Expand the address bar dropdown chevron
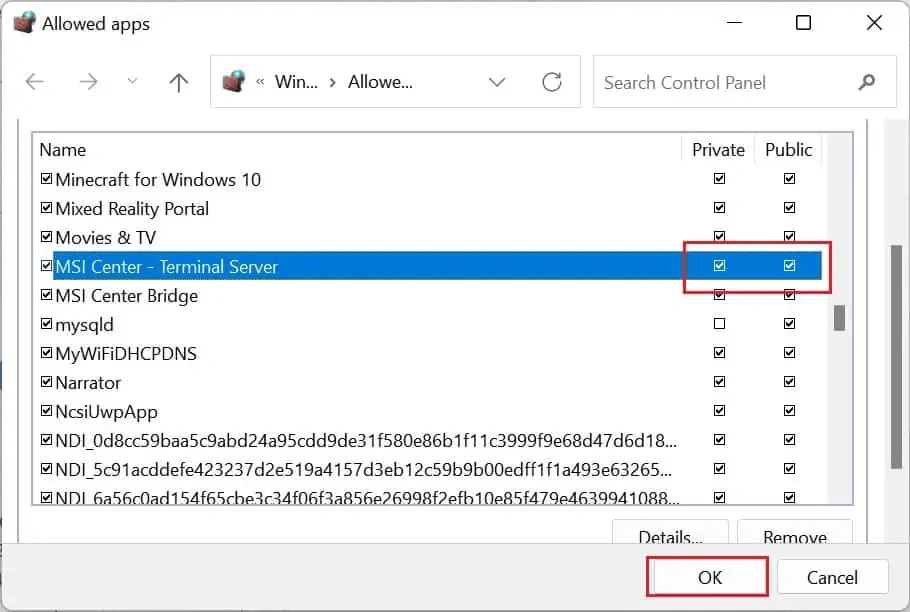Viewport: 910px width, 612px height. [497, 82]
